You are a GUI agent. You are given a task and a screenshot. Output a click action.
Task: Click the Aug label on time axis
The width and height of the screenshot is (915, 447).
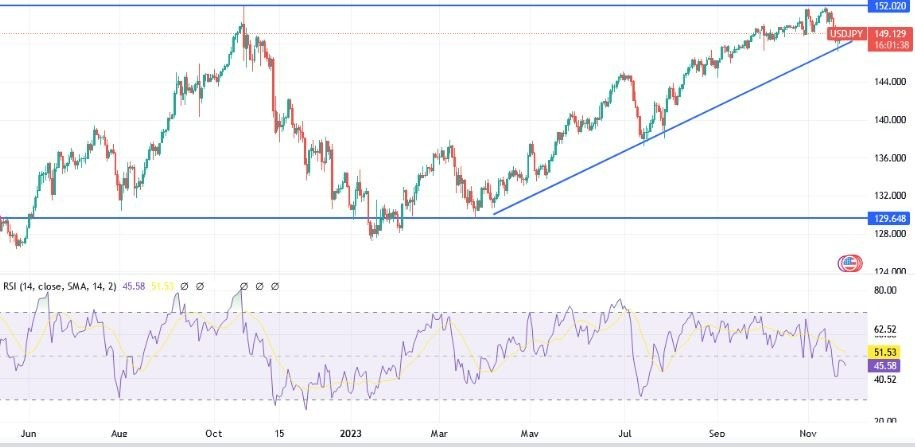click(x=118, y=434)
